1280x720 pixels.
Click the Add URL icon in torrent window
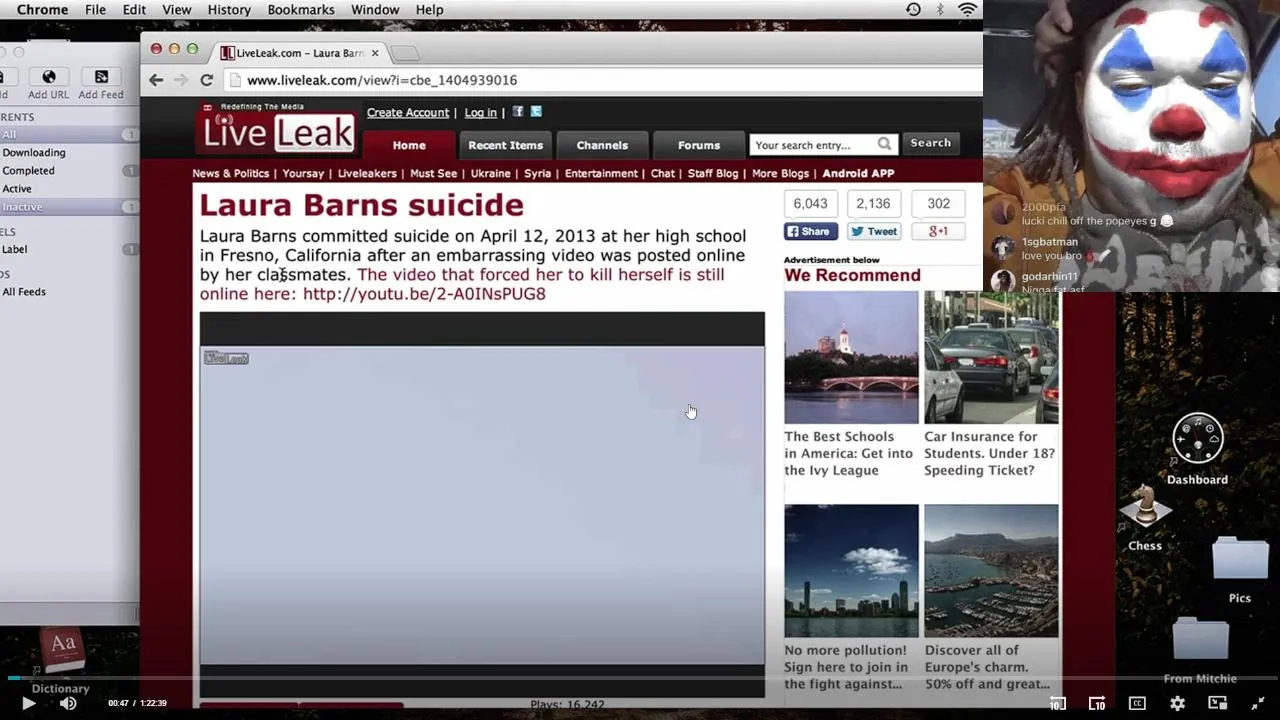click(x=48, y=77)
